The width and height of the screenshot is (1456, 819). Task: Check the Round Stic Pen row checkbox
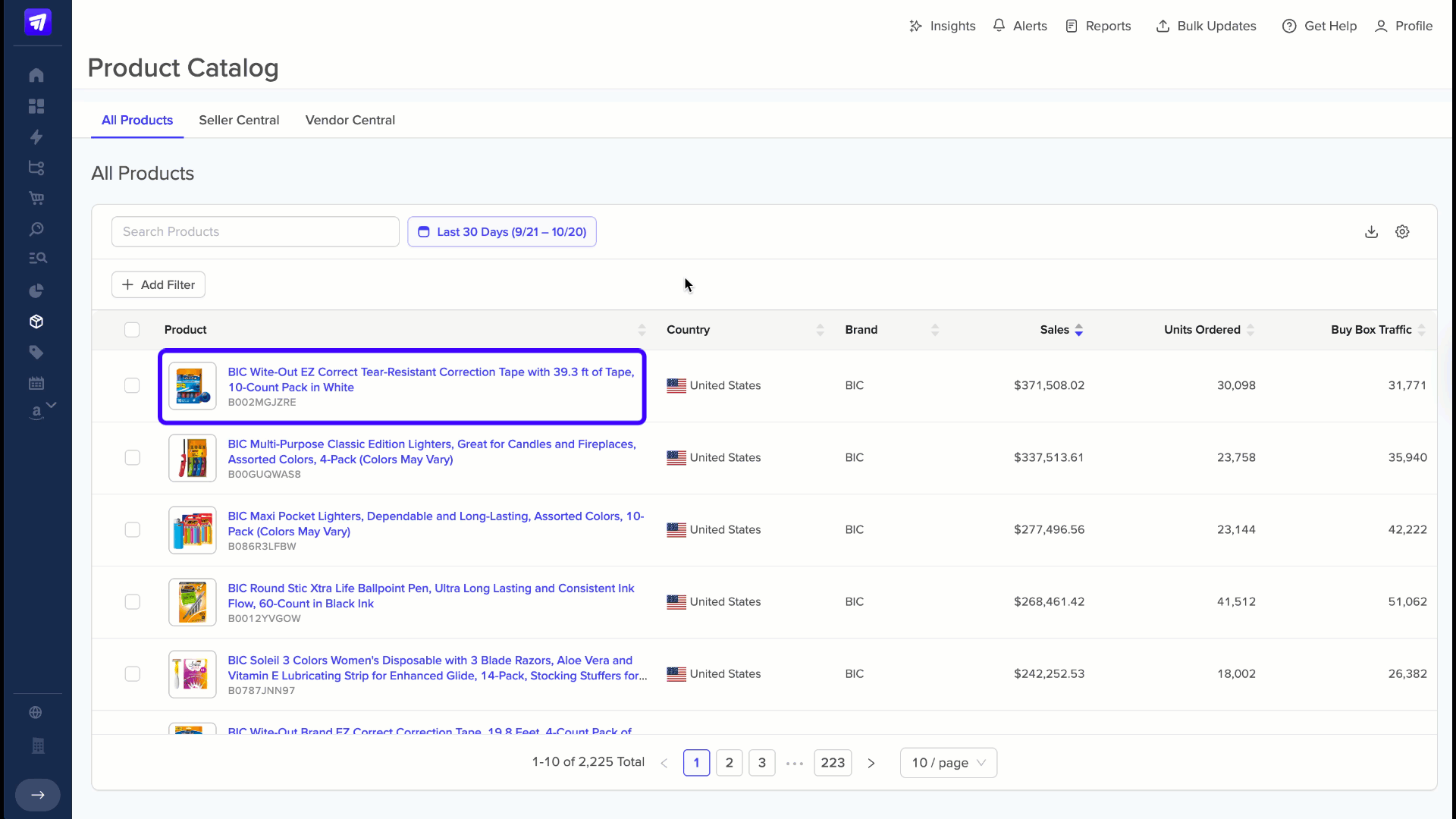pos(132,601)
